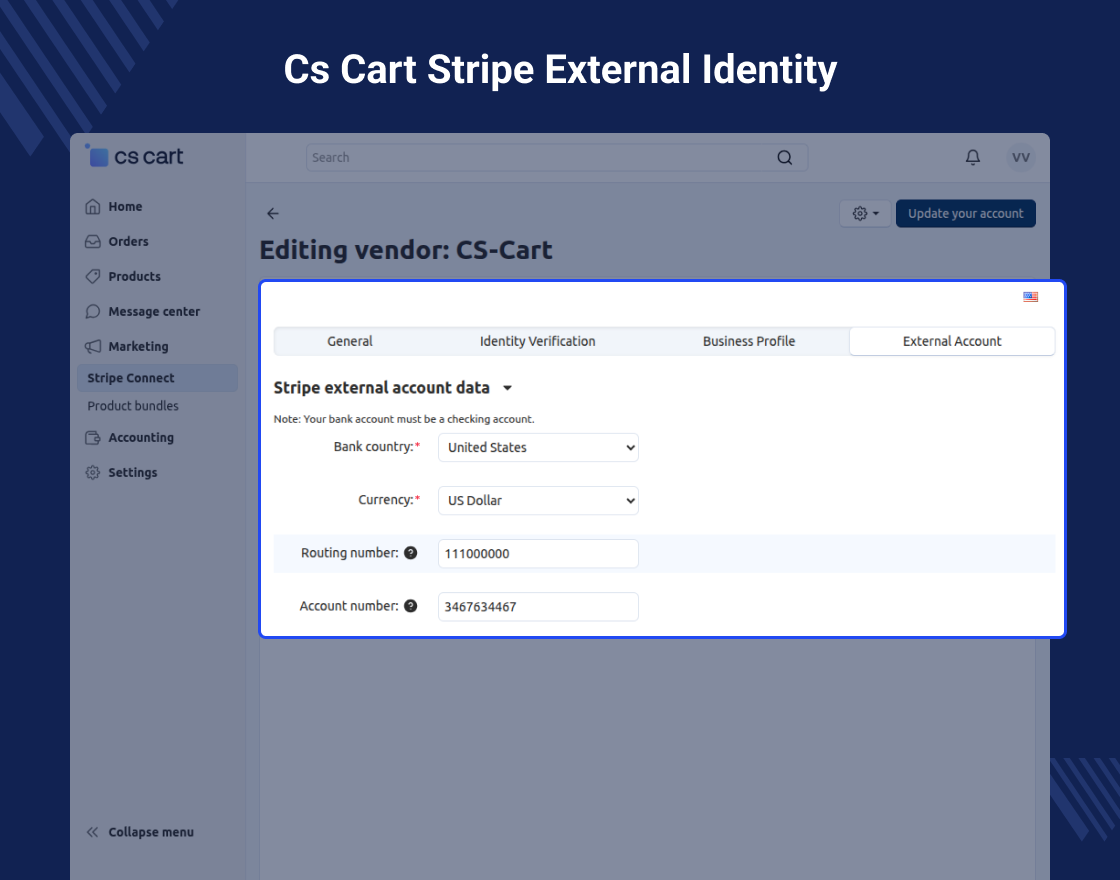Open the US flag language selector

pos(1030,297)
